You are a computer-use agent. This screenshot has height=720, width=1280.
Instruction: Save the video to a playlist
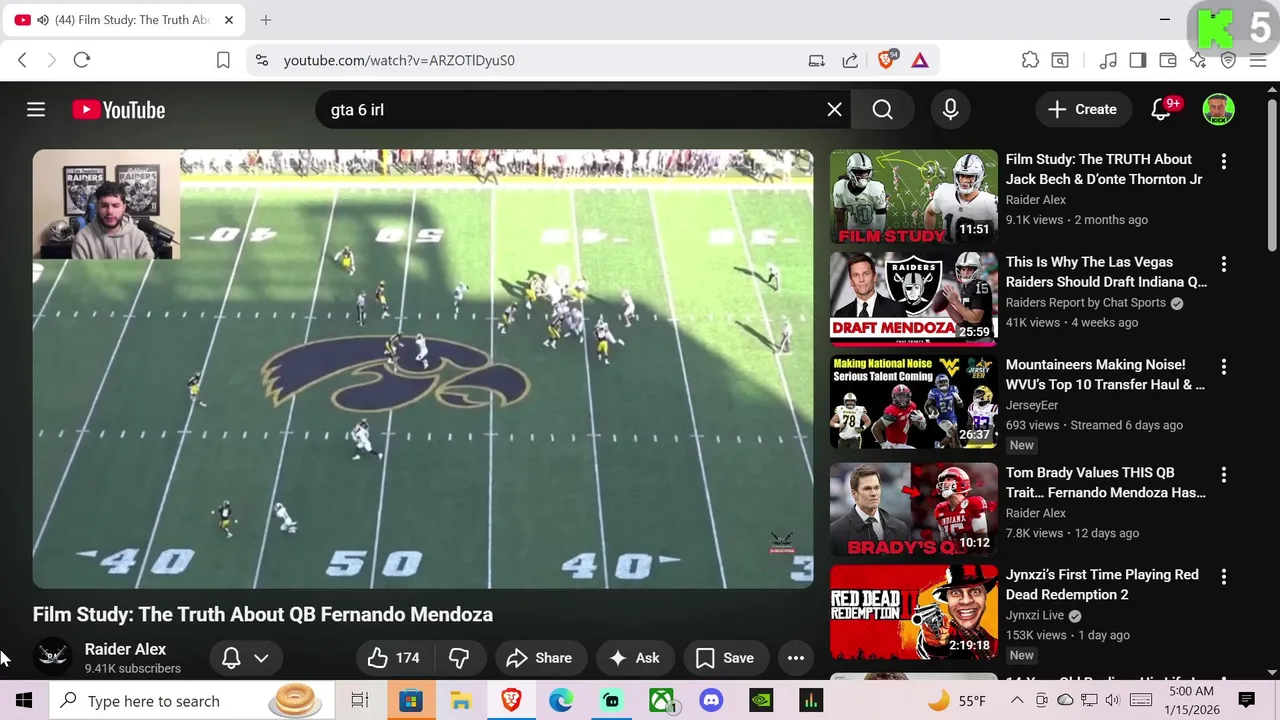(725, 658)
